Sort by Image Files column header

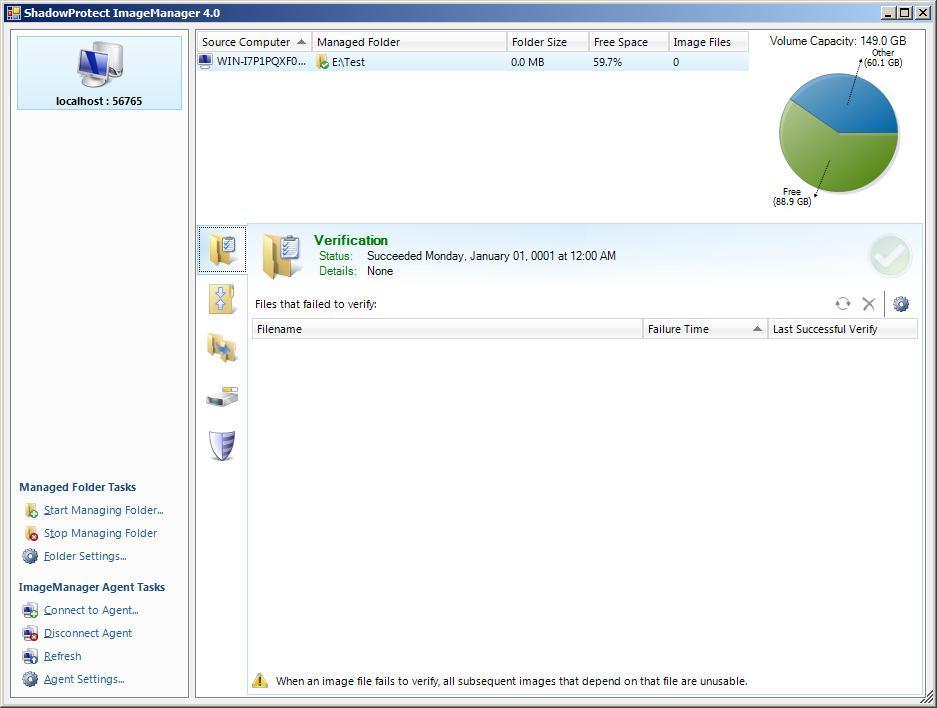(x=708, y=42)
